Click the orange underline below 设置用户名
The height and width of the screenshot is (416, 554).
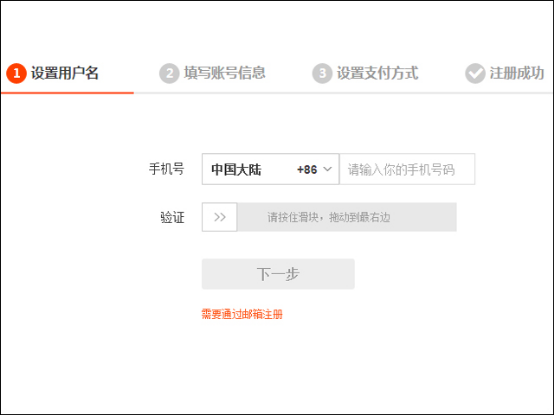(67, 93)
